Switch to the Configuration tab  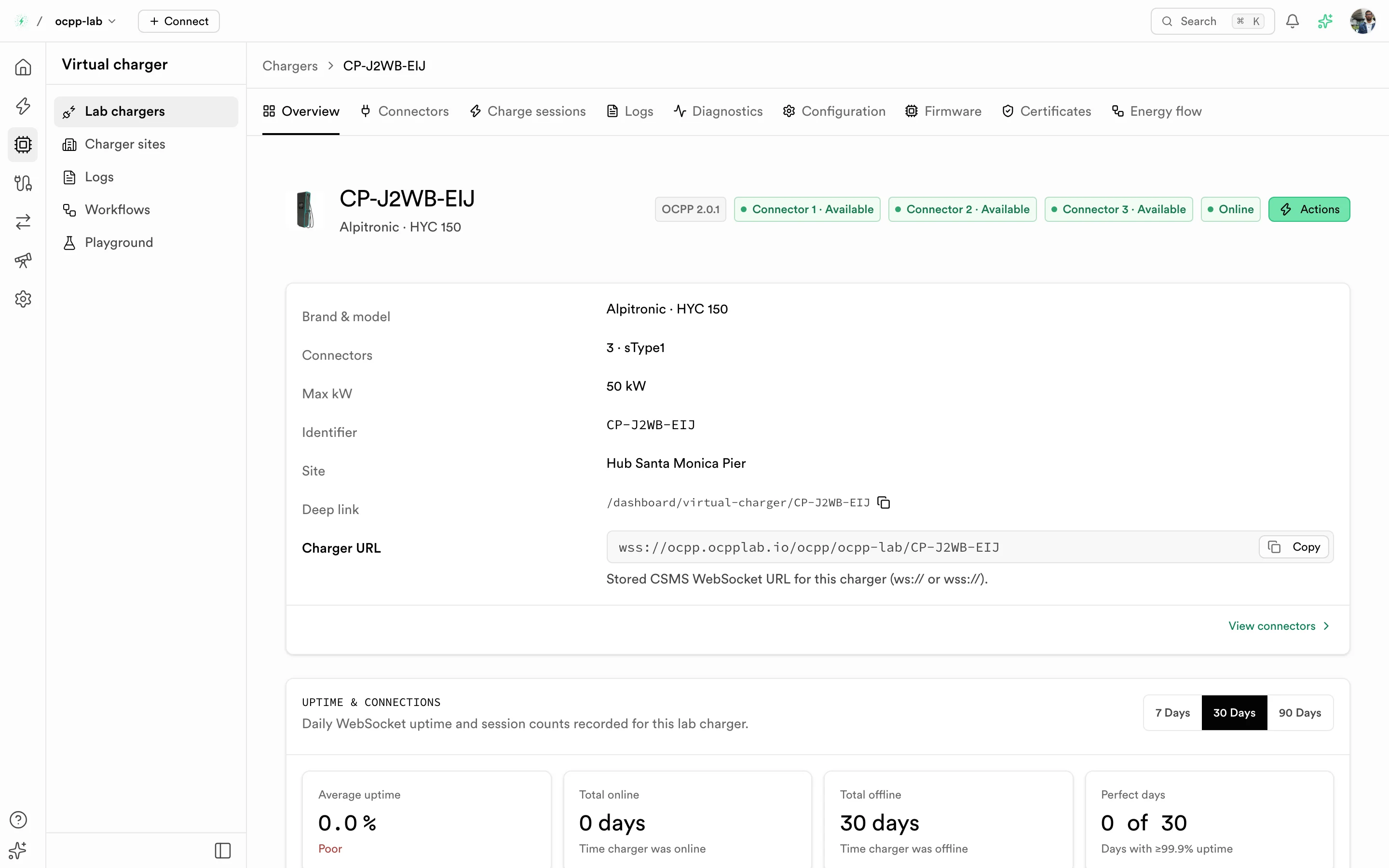coord(834,111)
